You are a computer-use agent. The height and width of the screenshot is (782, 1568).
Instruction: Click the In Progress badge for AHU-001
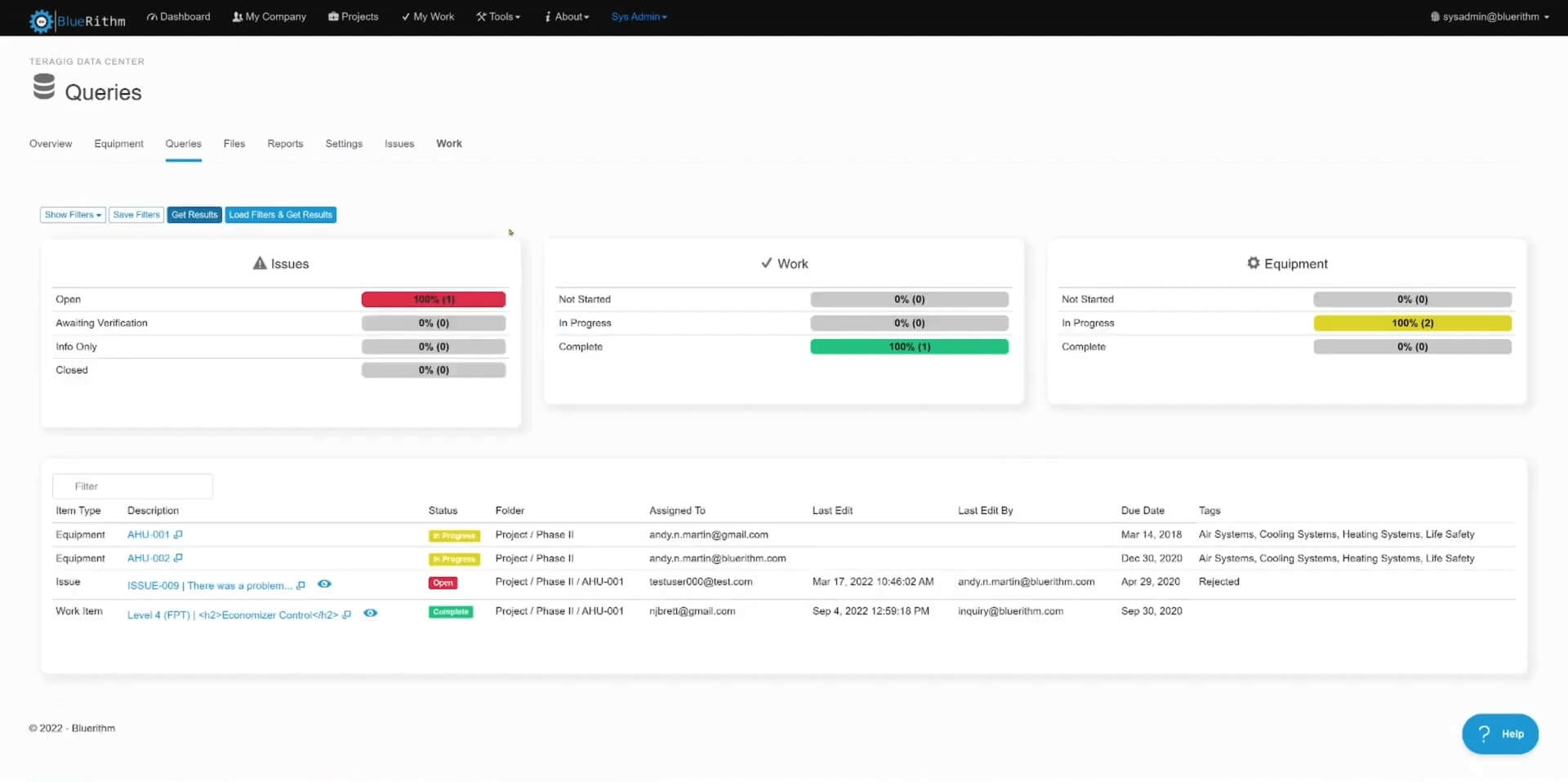click(454, 535)
